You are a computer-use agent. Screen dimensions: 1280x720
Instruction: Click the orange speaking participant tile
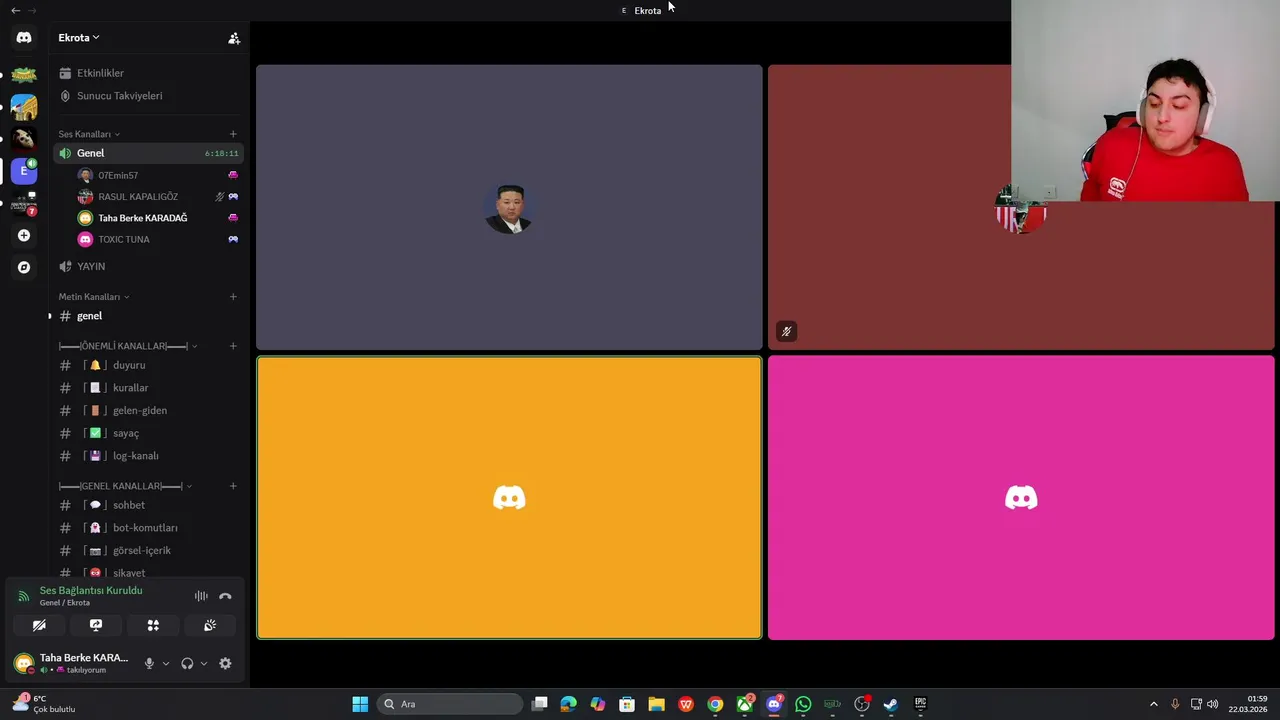point(509,497)
